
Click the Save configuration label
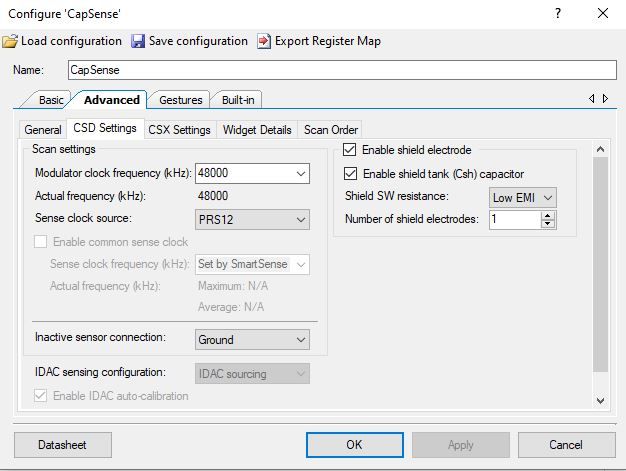click(198, 41)
